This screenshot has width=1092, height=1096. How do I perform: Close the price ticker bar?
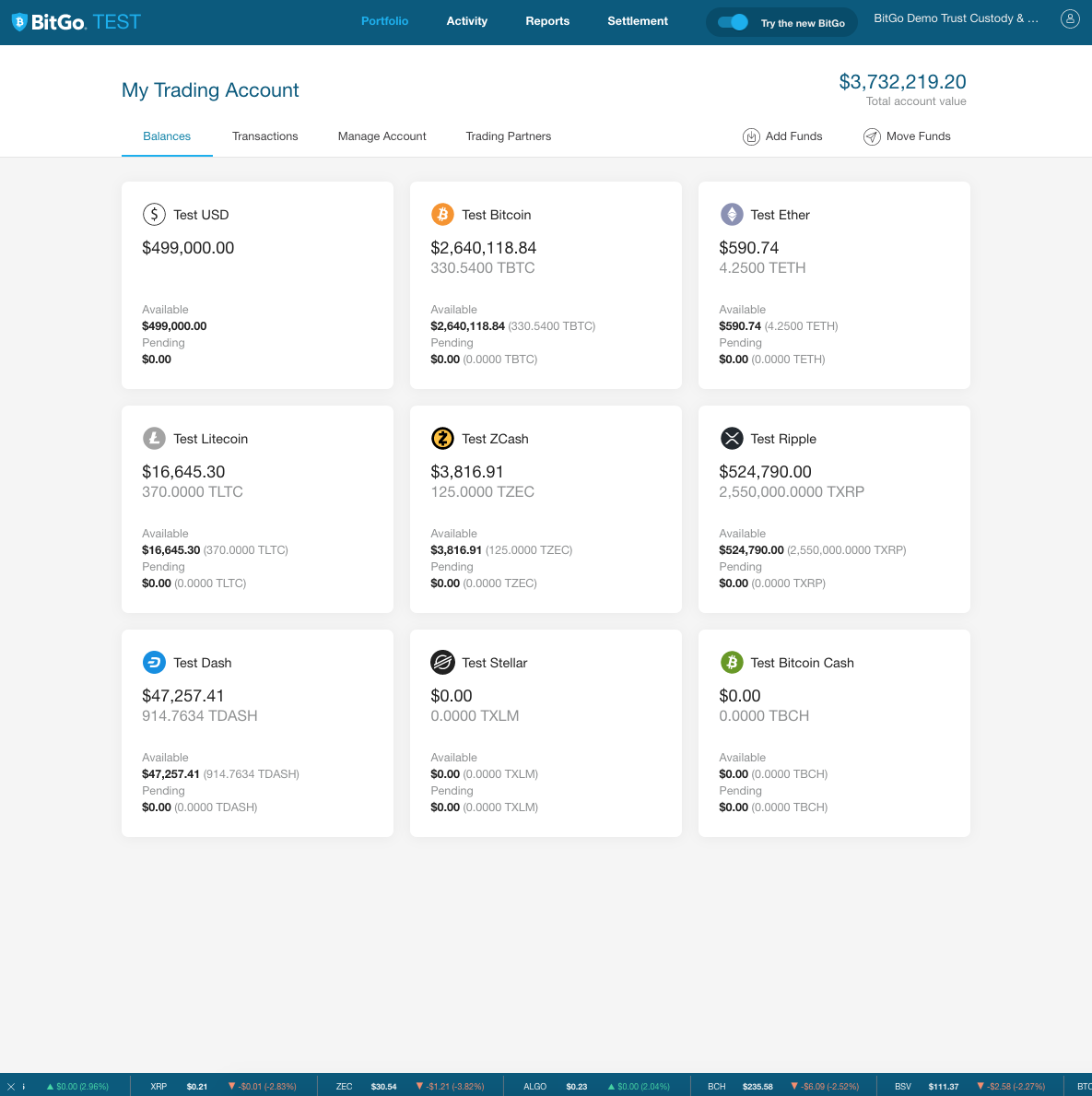[11, 1087]
